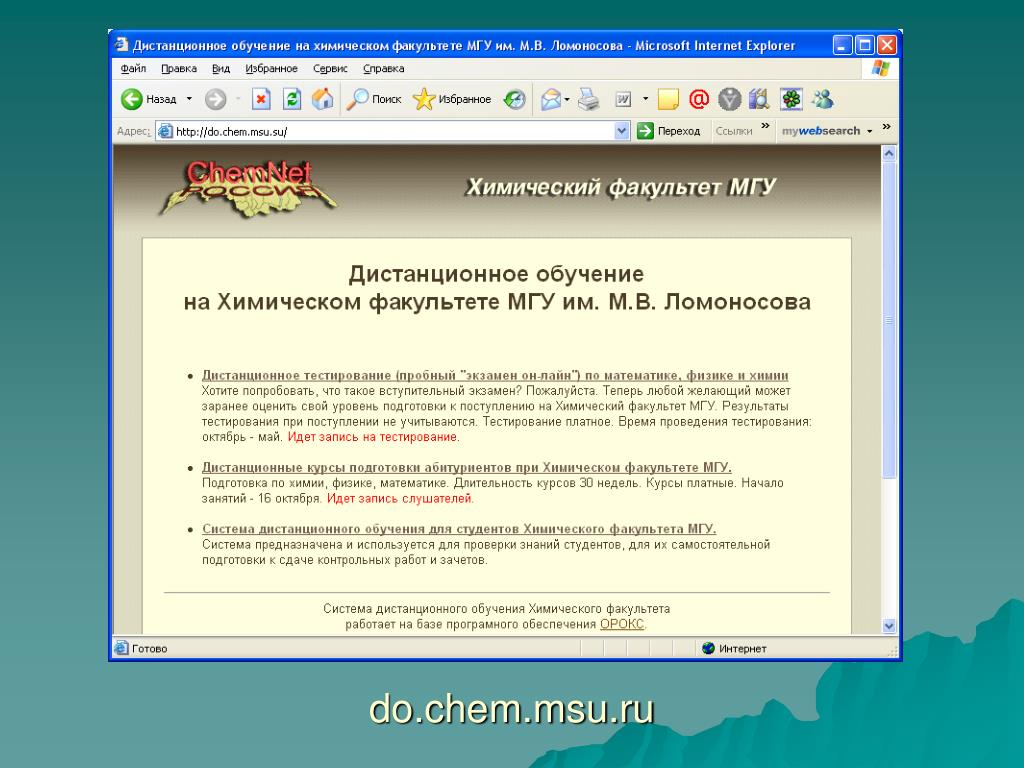Open the Система дистанционного обучения для студентов link

click(x=459, y=529)
